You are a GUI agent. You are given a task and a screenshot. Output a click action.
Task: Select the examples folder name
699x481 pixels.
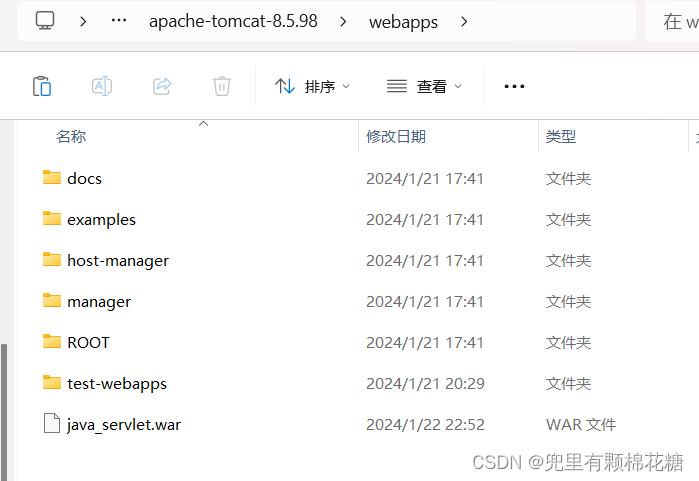tap(101, 220)
